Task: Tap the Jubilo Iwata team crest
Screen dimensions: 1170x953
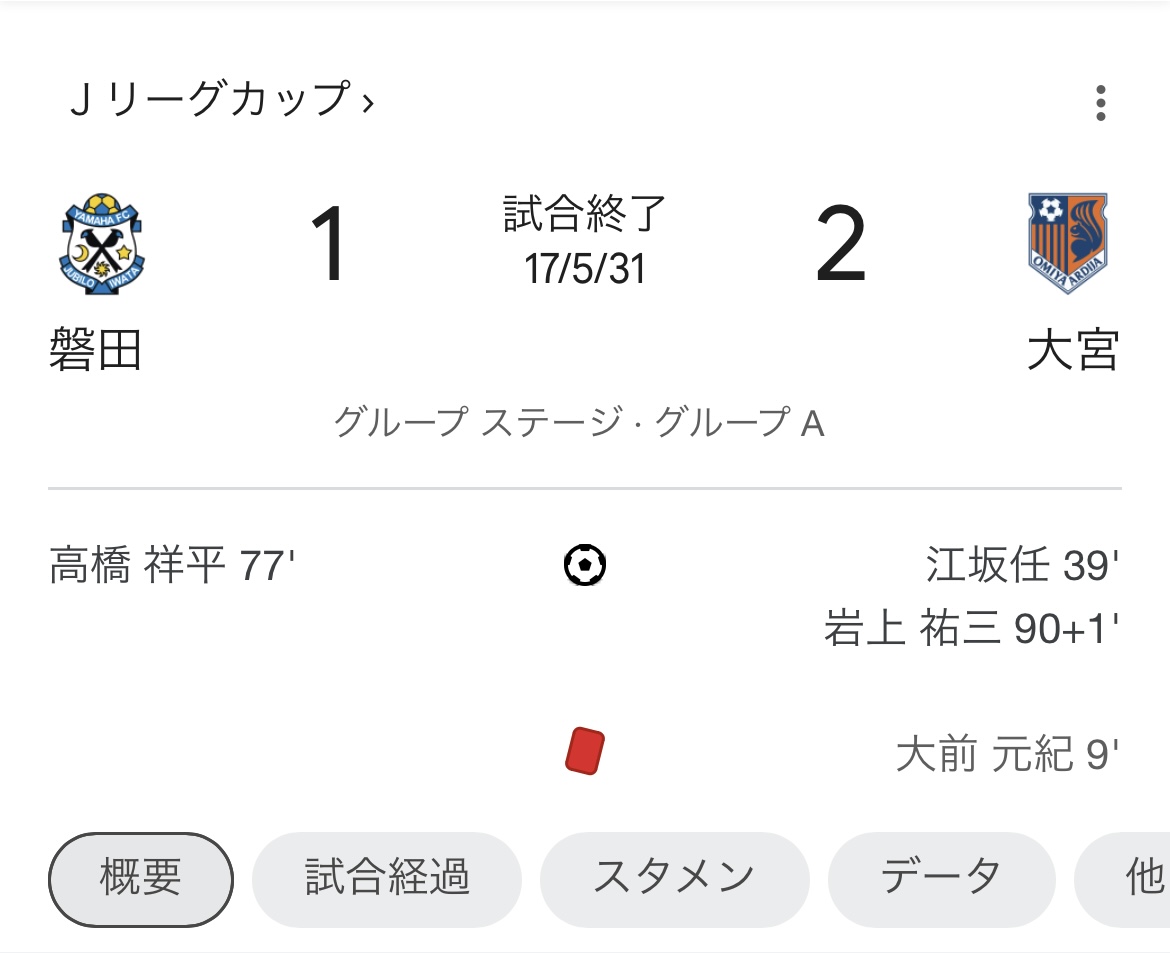Action: (101, 244)
